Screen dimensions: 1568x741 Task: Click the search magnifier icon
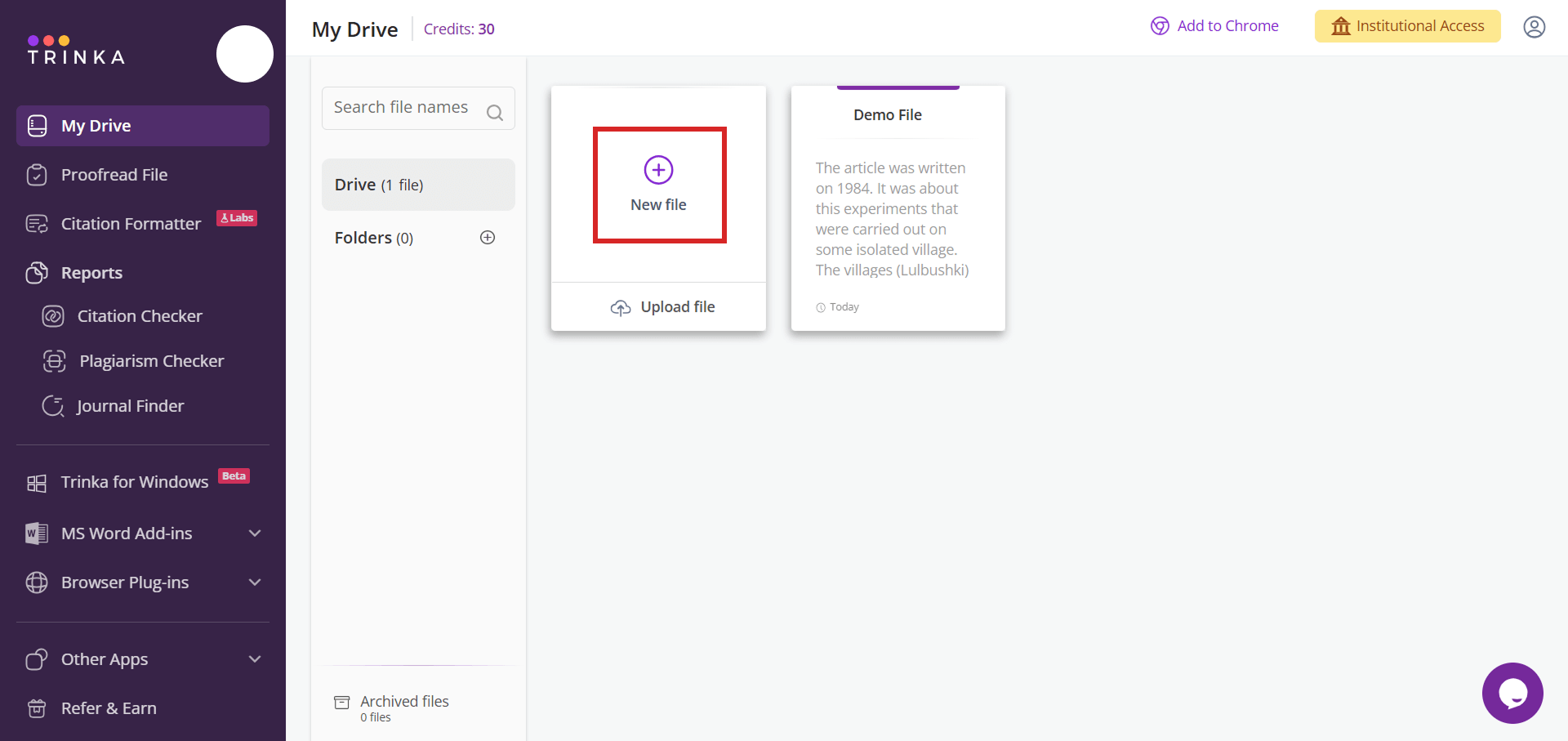point(495,113)
